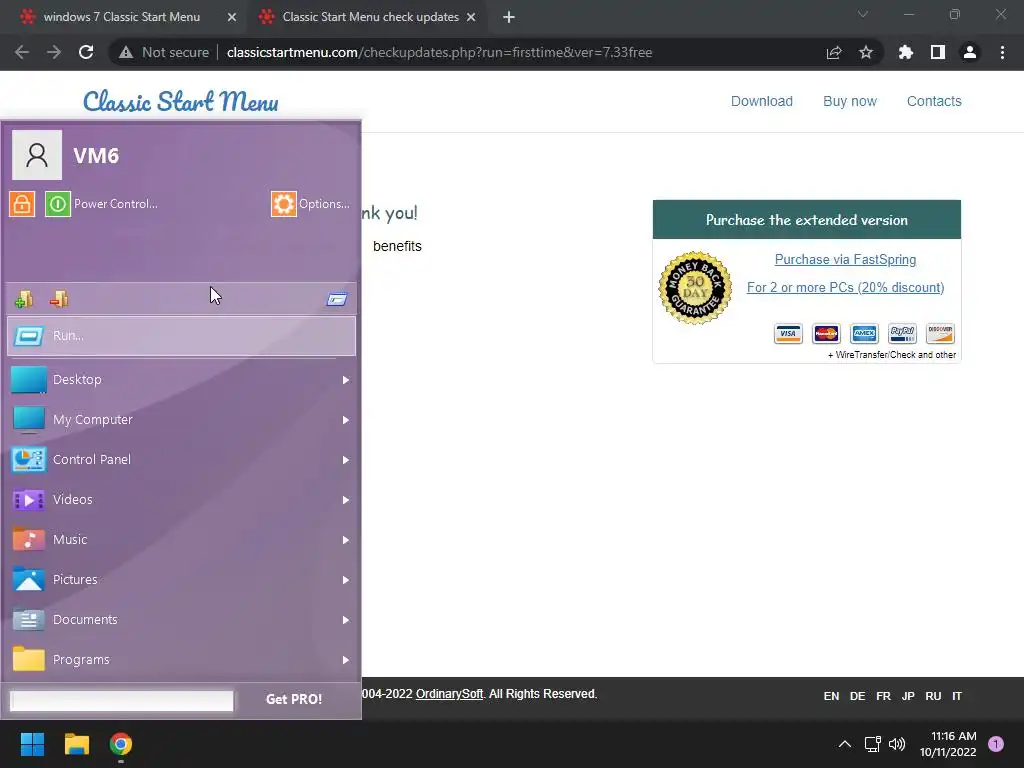
Task: Click the browser address bar URL
Action: [x=439, y=52]
